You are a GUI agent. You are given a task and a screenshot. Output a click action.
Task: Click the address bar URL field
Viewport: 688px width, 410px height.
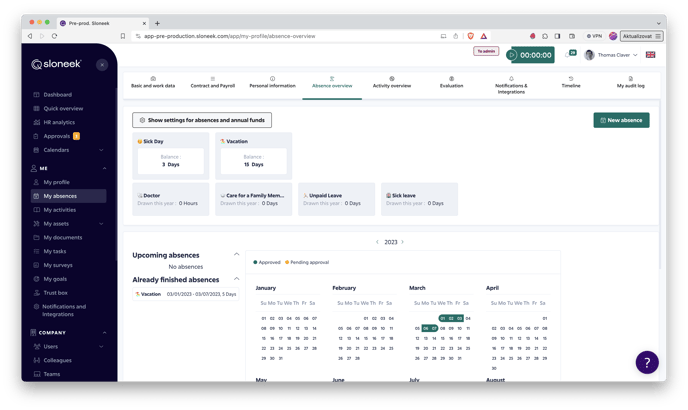click(x=285, y=36)
